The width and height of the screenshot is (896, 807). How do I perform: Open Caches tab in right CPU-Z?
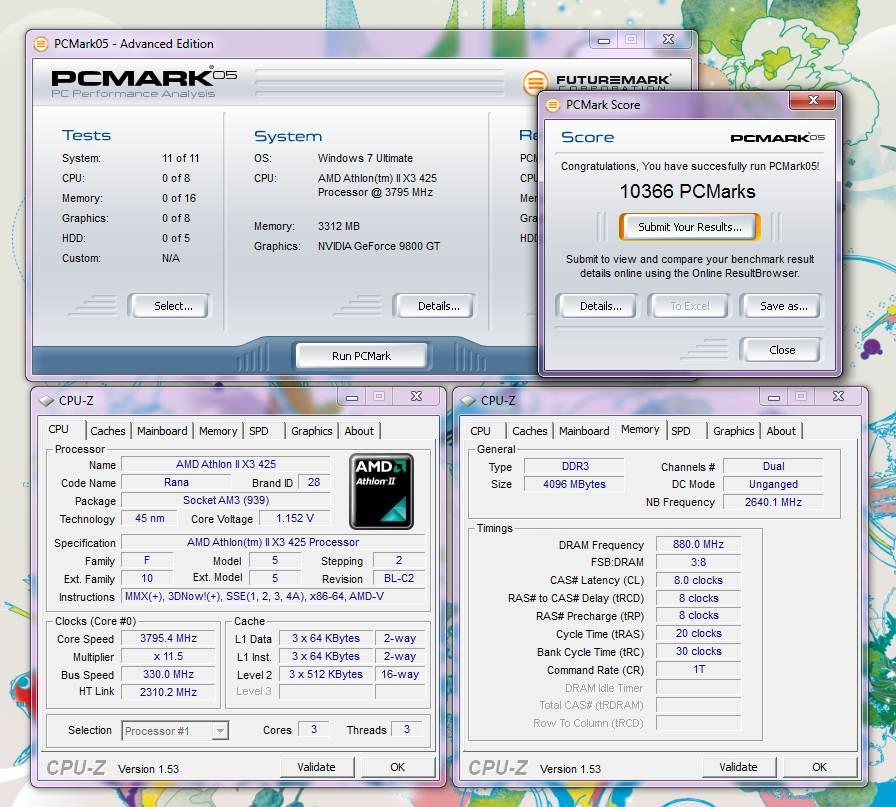tap(530, 431)
